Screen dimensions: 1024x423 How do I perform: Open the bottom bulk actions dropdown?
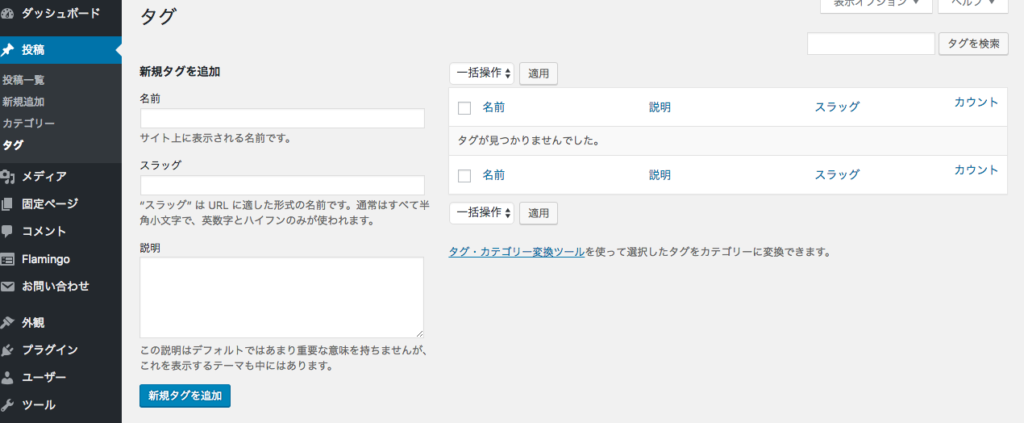pyautogui.click(x=483, y=213)
